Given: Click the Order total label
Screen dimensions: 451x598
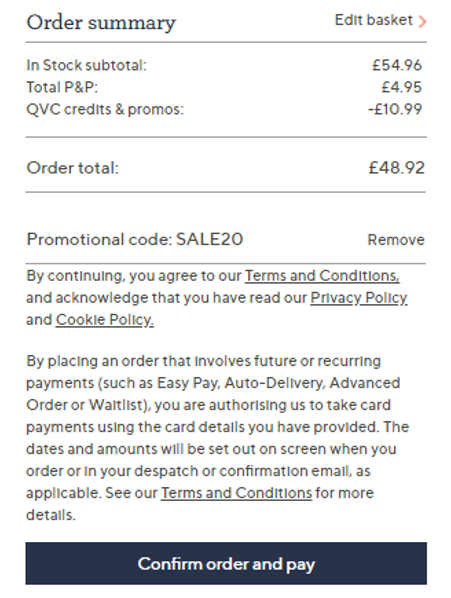Looking at the screenshot, I should pos(72,168).
